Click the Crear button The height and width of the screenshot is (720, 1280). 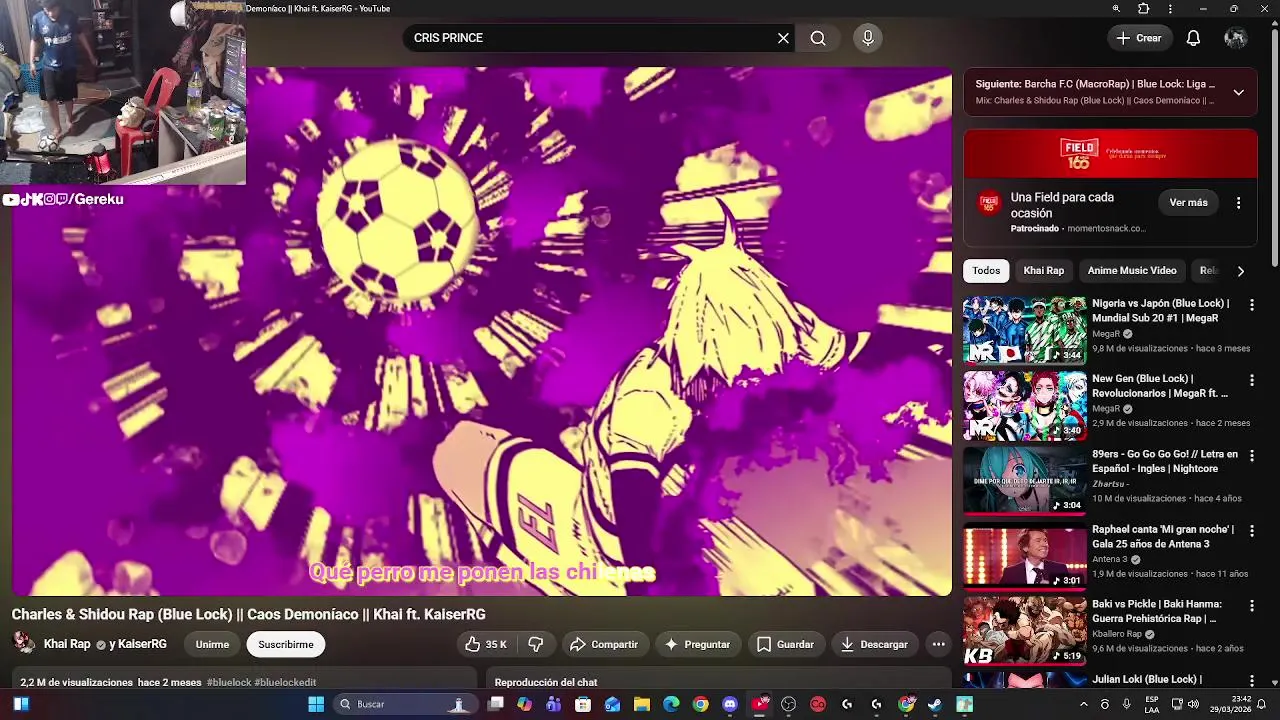pyautogui.click(x=1139, y=38)
